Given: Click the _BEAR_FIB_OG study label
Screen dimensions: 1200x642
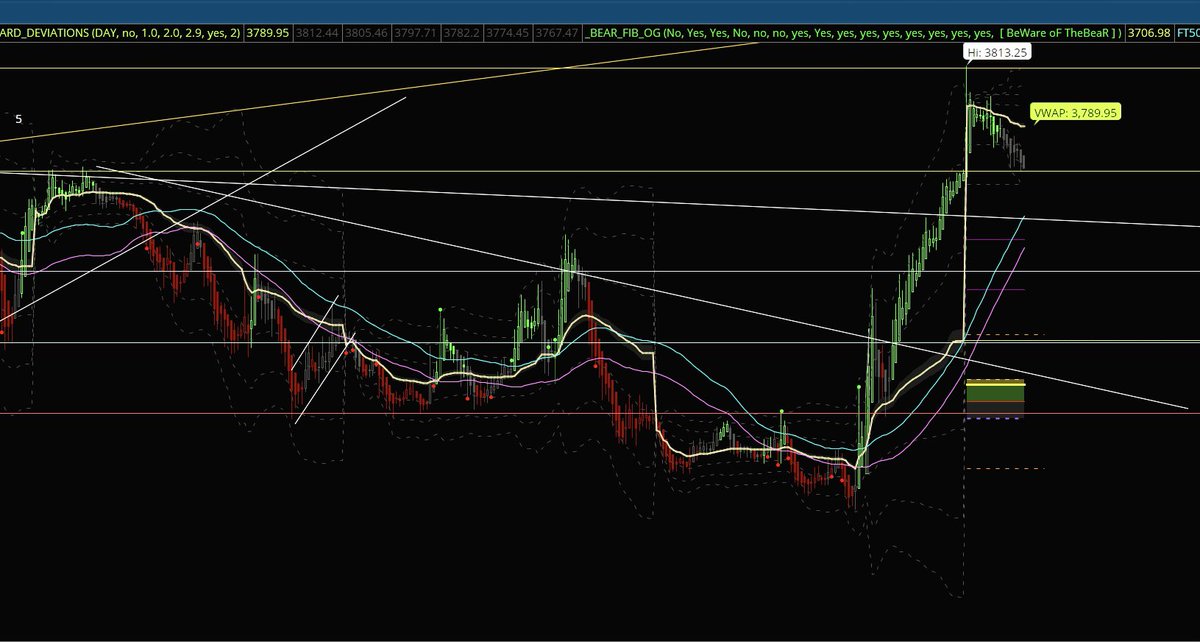Looking at the screenshot, I should tap(854, 33).
